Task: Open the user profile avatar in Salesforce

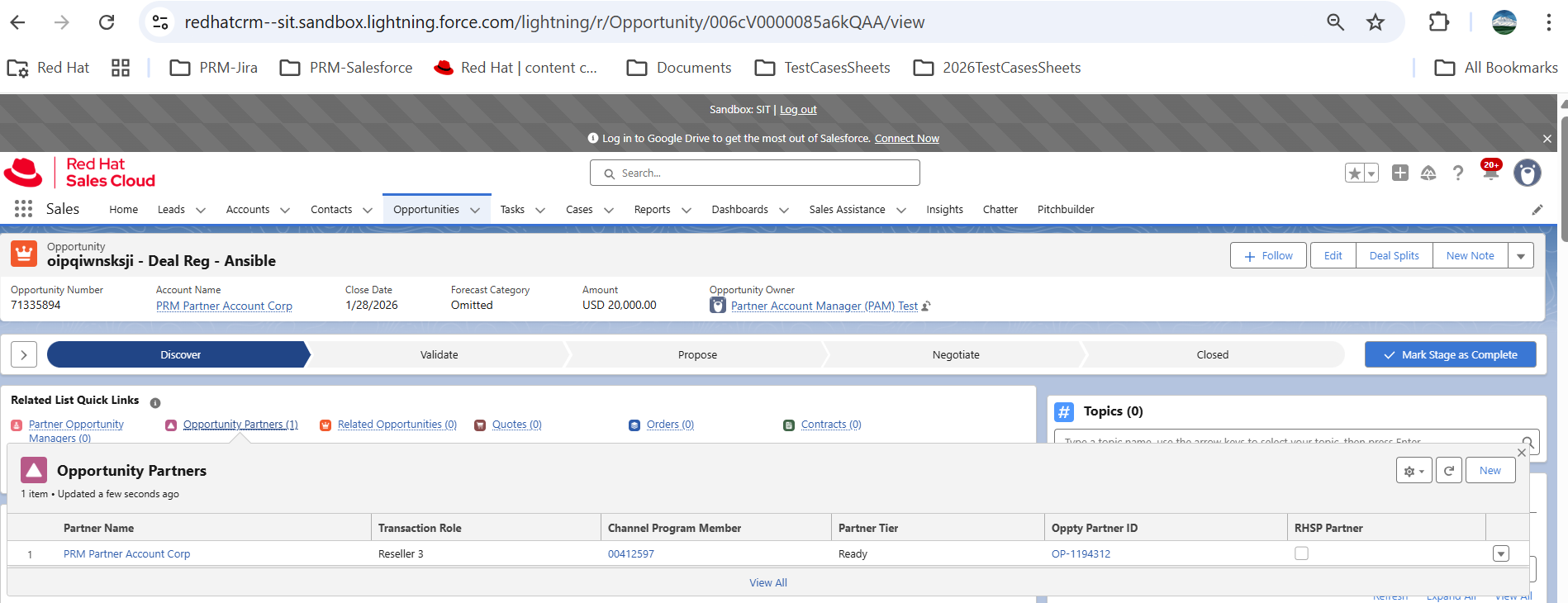Action: click(1528, 173)
